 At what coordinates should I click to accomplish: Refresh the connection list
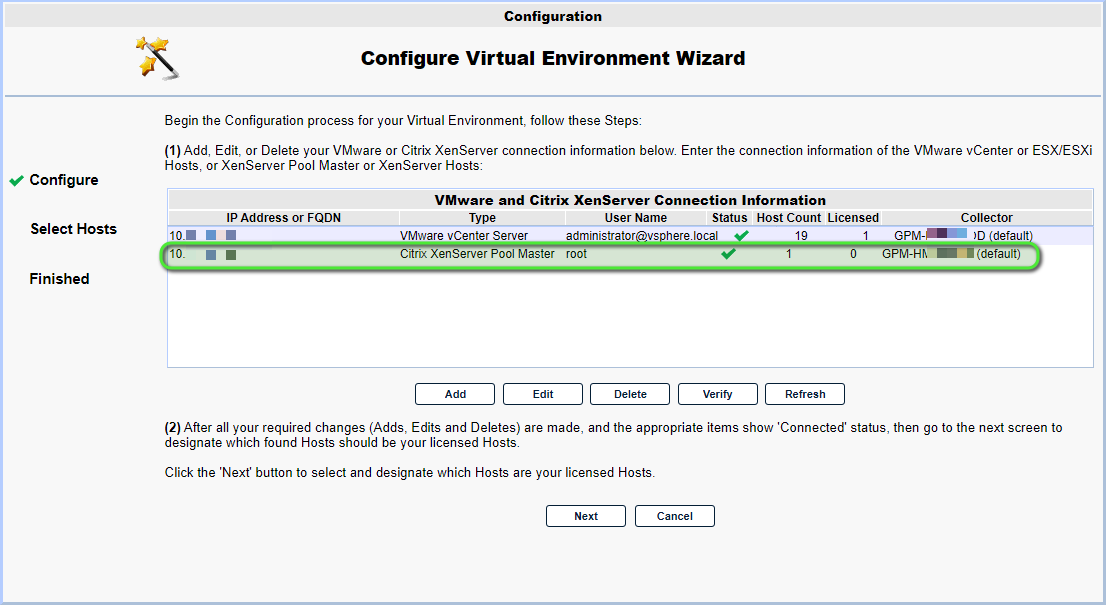click(805, 394)
